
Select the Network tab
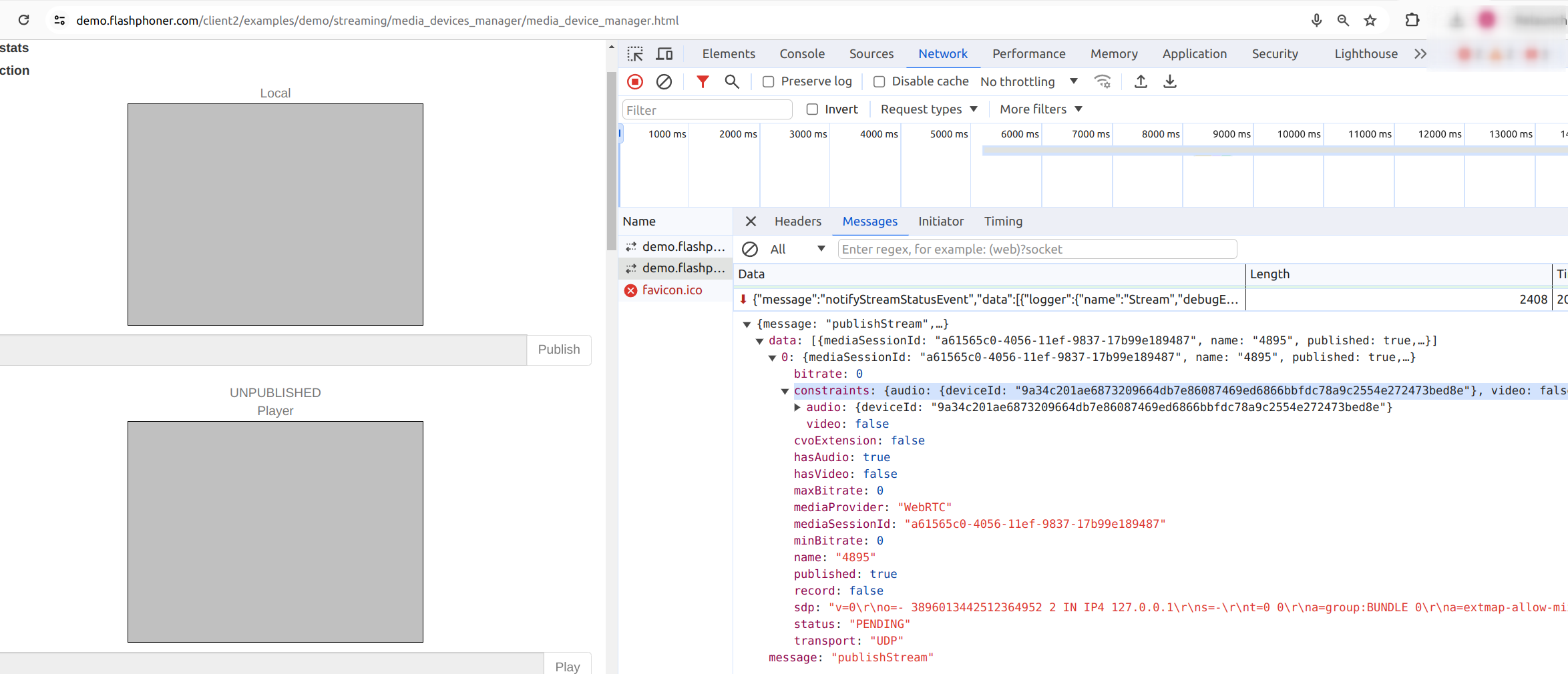point(942,54)
